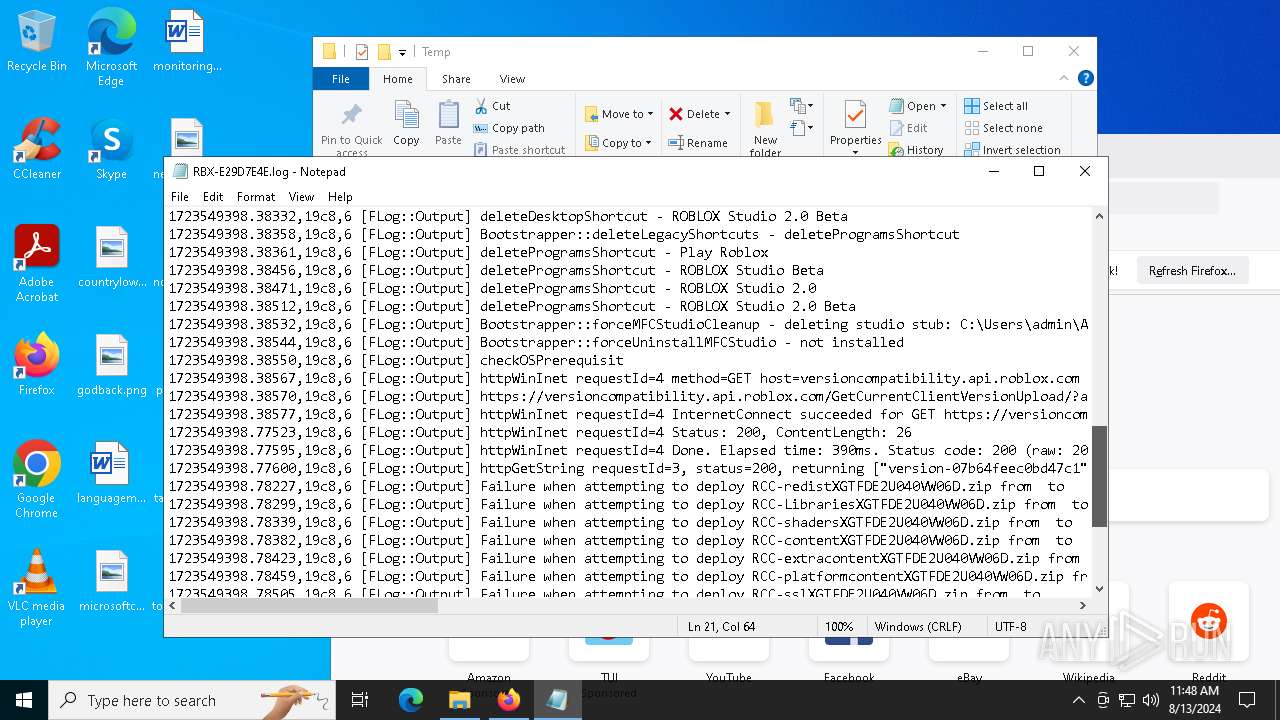Open Explorer Help question mark icon

pos(1085,78)
